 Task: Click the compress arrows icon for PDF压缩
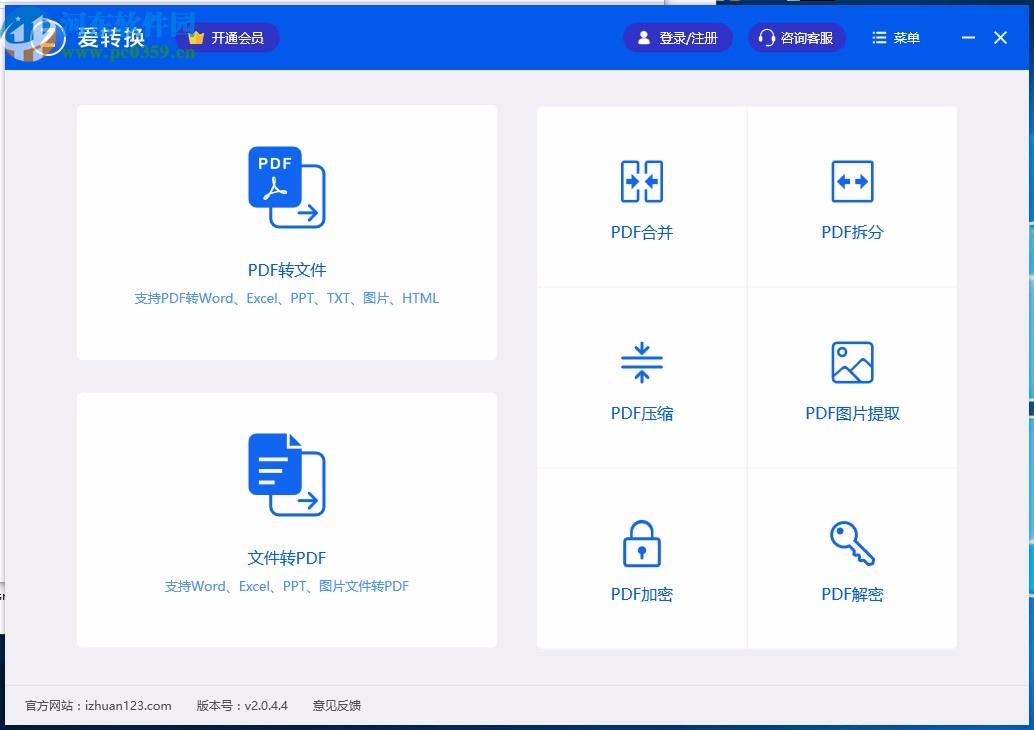(641, 361)
